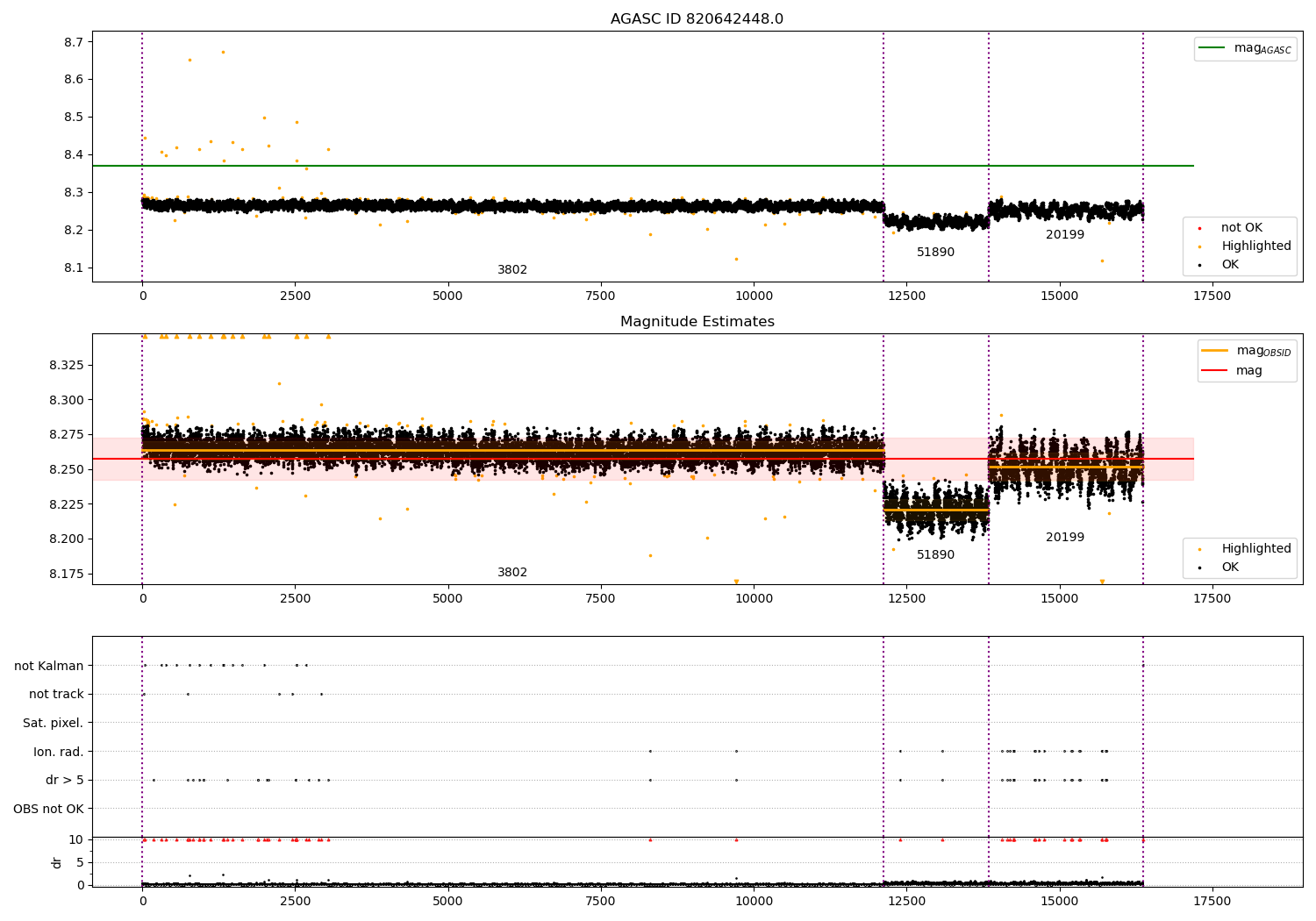The width and height of the screenshot is (1316, 921).
Task: Click the 'not track' row label
Action: pos(56,694)
